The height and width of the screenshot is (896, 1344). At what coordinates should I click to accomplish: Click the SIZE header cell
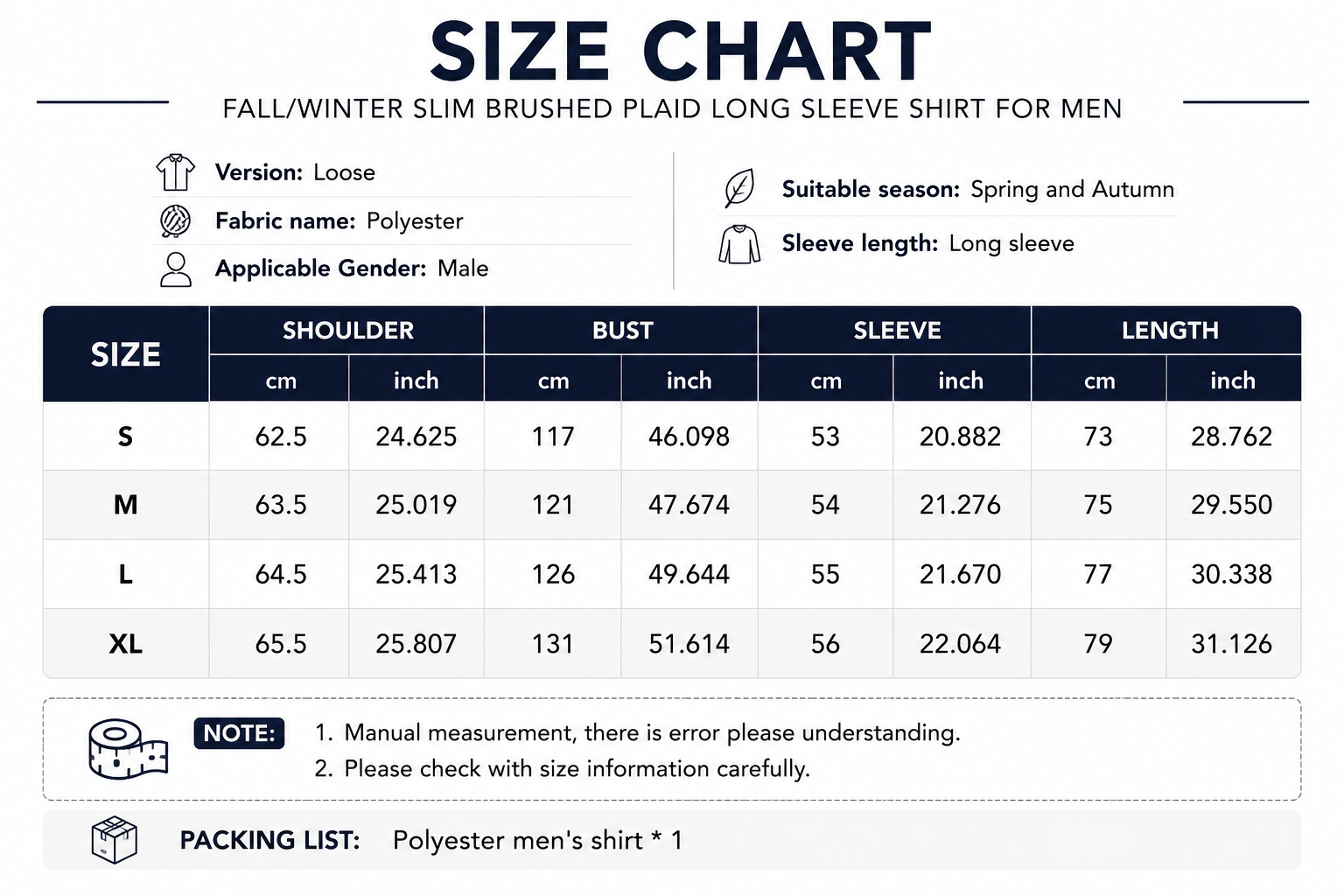(126, 354)
